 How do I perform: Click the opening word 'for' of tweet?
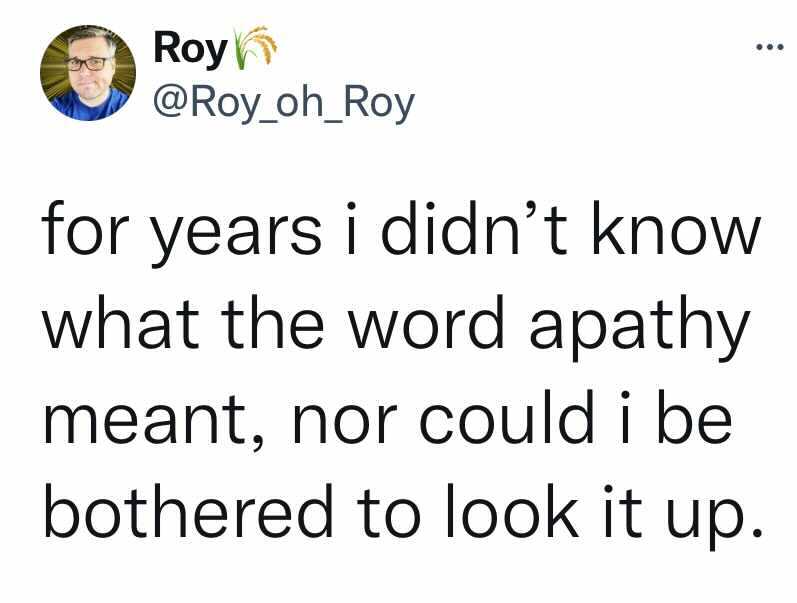pos(84,227)
